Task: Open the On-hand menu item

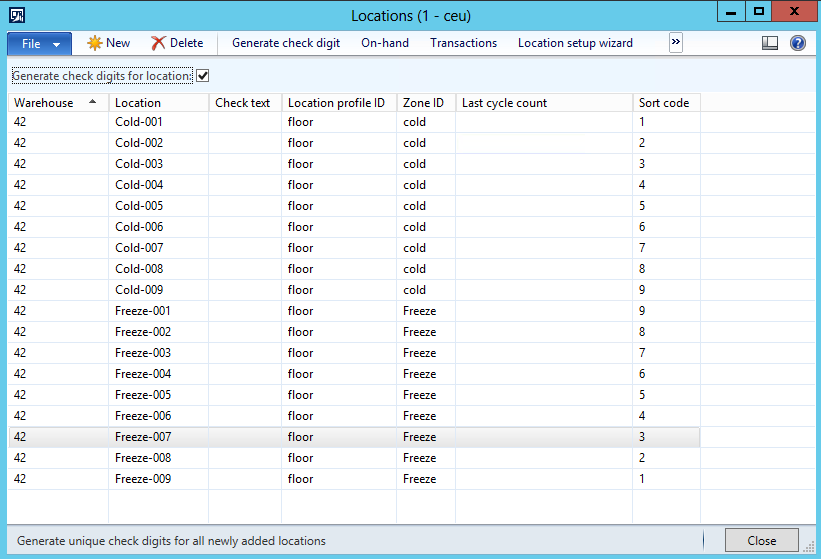Action: (385, 43)
